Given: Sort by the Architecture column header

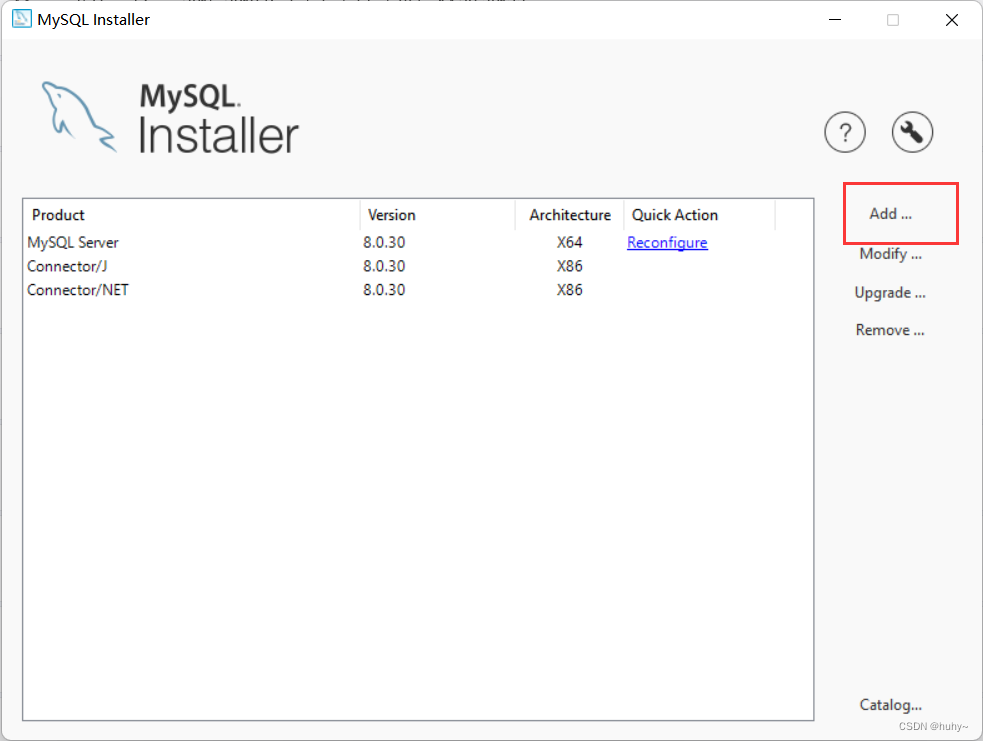Looking at the screenshot, I should tap(569, 215).
